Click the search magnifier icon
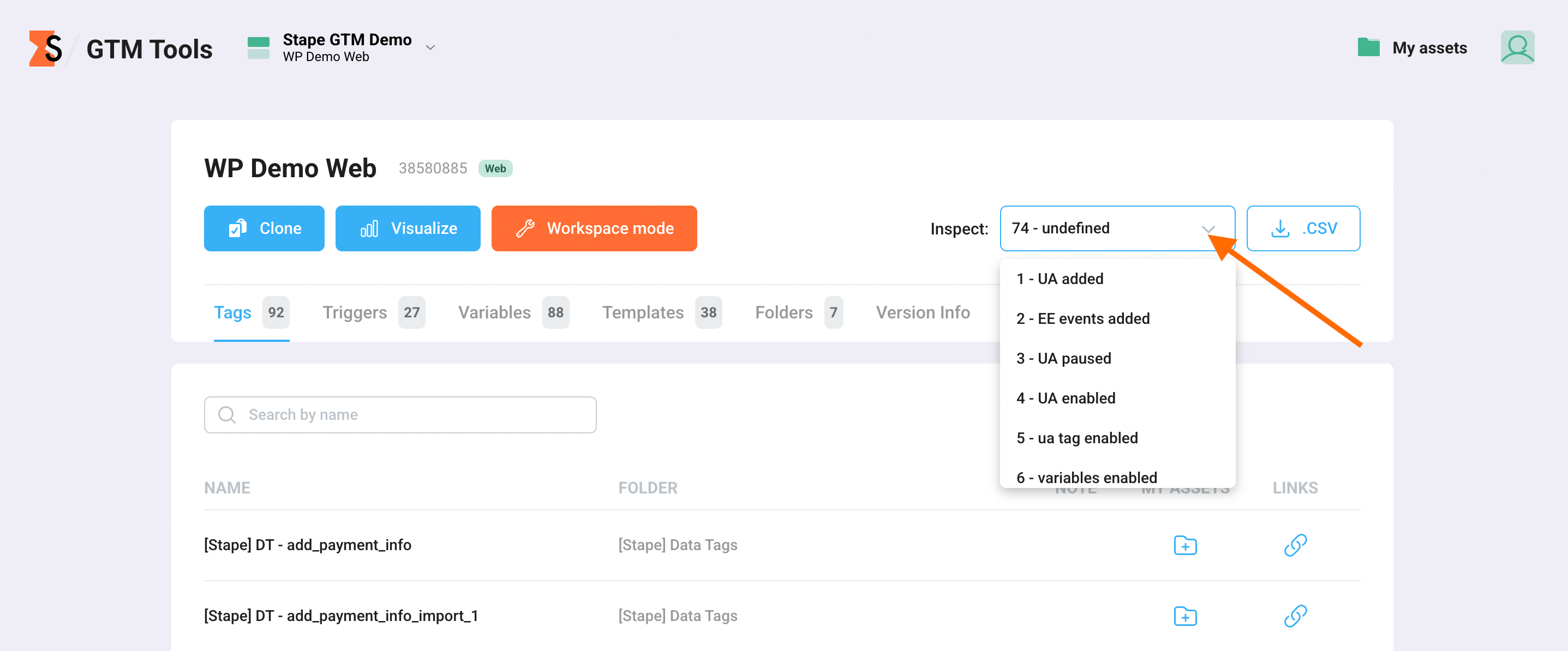This screenshot has width=1568, height=651. pos(227,415)
